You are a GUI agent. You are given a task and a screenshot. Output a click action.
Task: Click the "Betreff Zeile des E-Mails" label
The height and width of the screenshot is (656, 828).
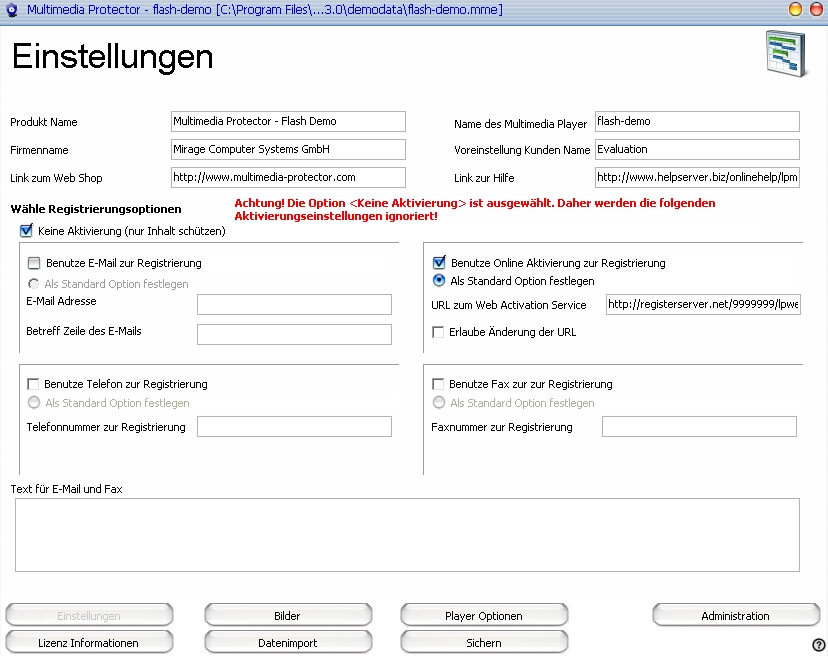pyautogui.click(x=84, y=331)
